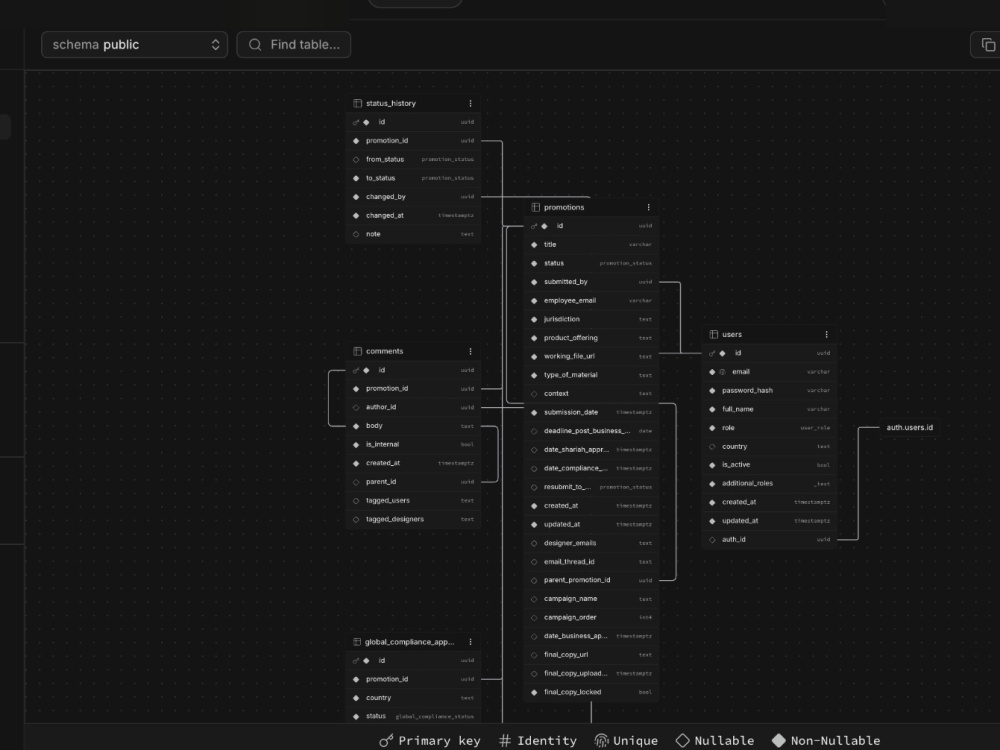Click auth_id column in users
Image resolution: width=1000 pixels, height=750 pixels.
[769, 540]
